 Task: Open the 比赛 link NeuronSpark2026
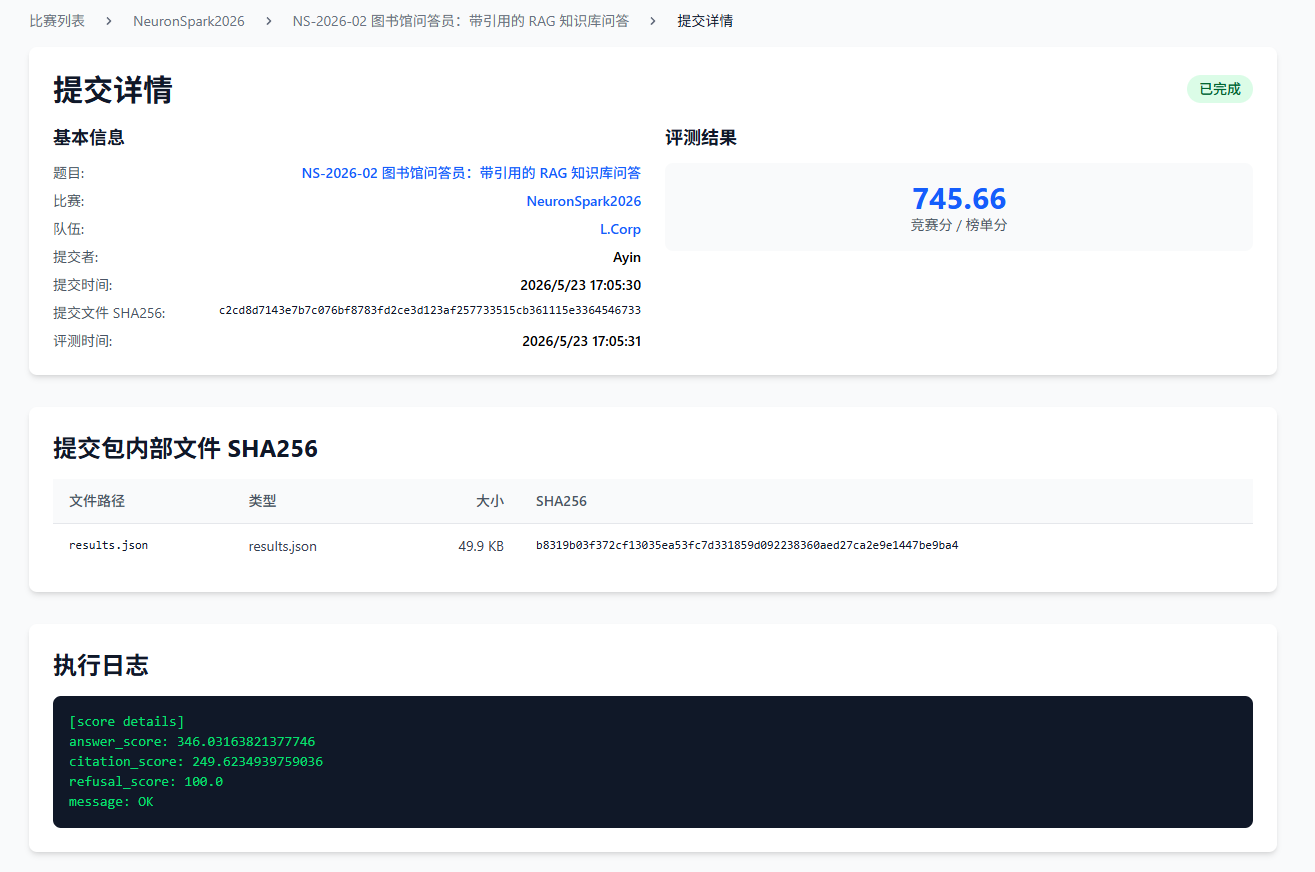point(584,201)
